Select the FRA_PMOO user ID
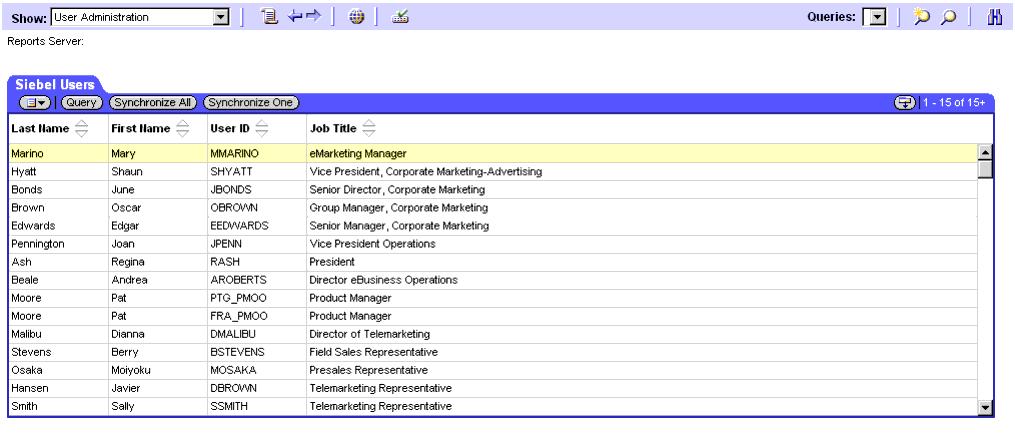The image size is (1015, 439). (x=238, y=317)
